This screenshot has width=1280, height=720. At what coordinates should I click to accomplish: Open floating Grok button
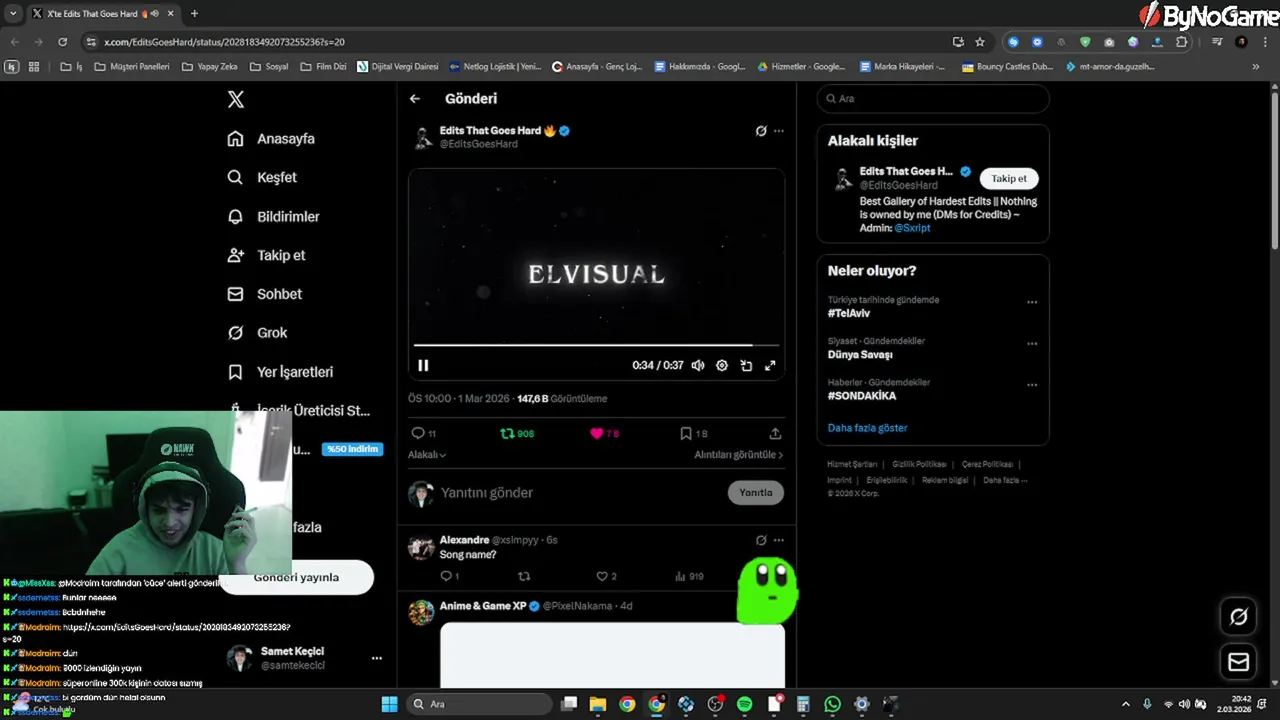click(x=1238, y=617)
